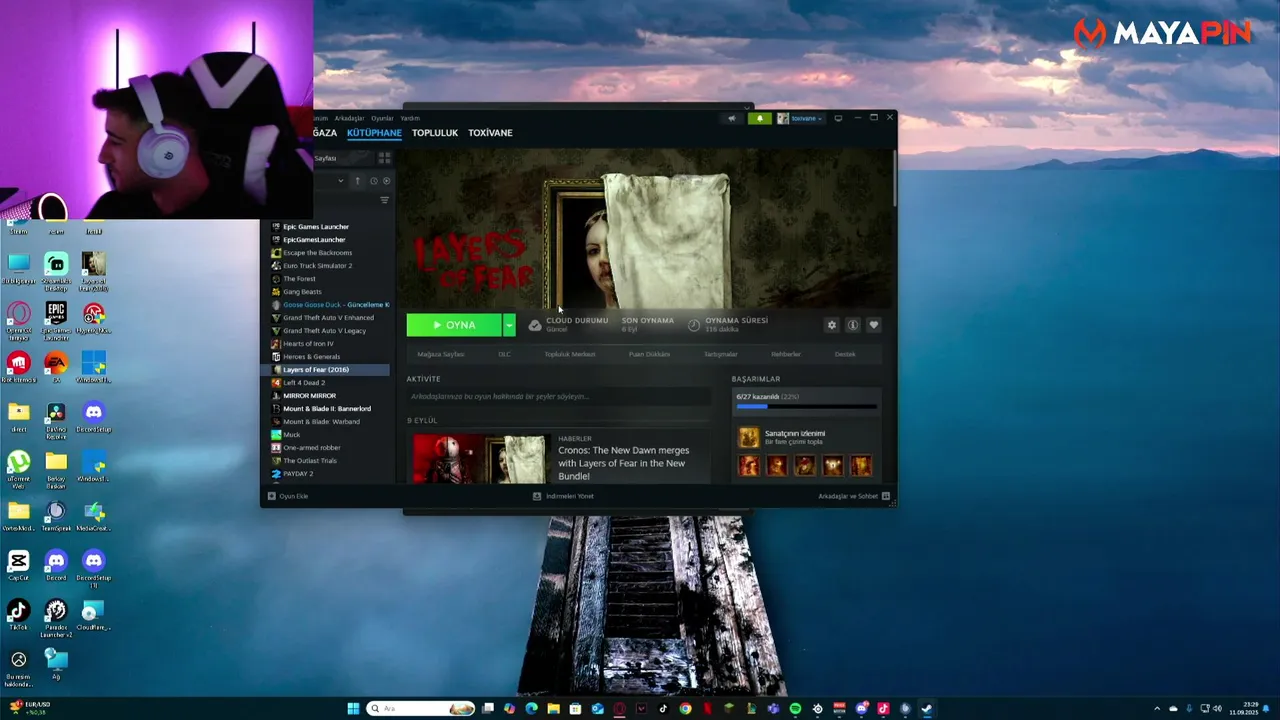Open Arkadaşlar ve Sohbet panel
Viewport: 1280px width, 720px height.
854,496
